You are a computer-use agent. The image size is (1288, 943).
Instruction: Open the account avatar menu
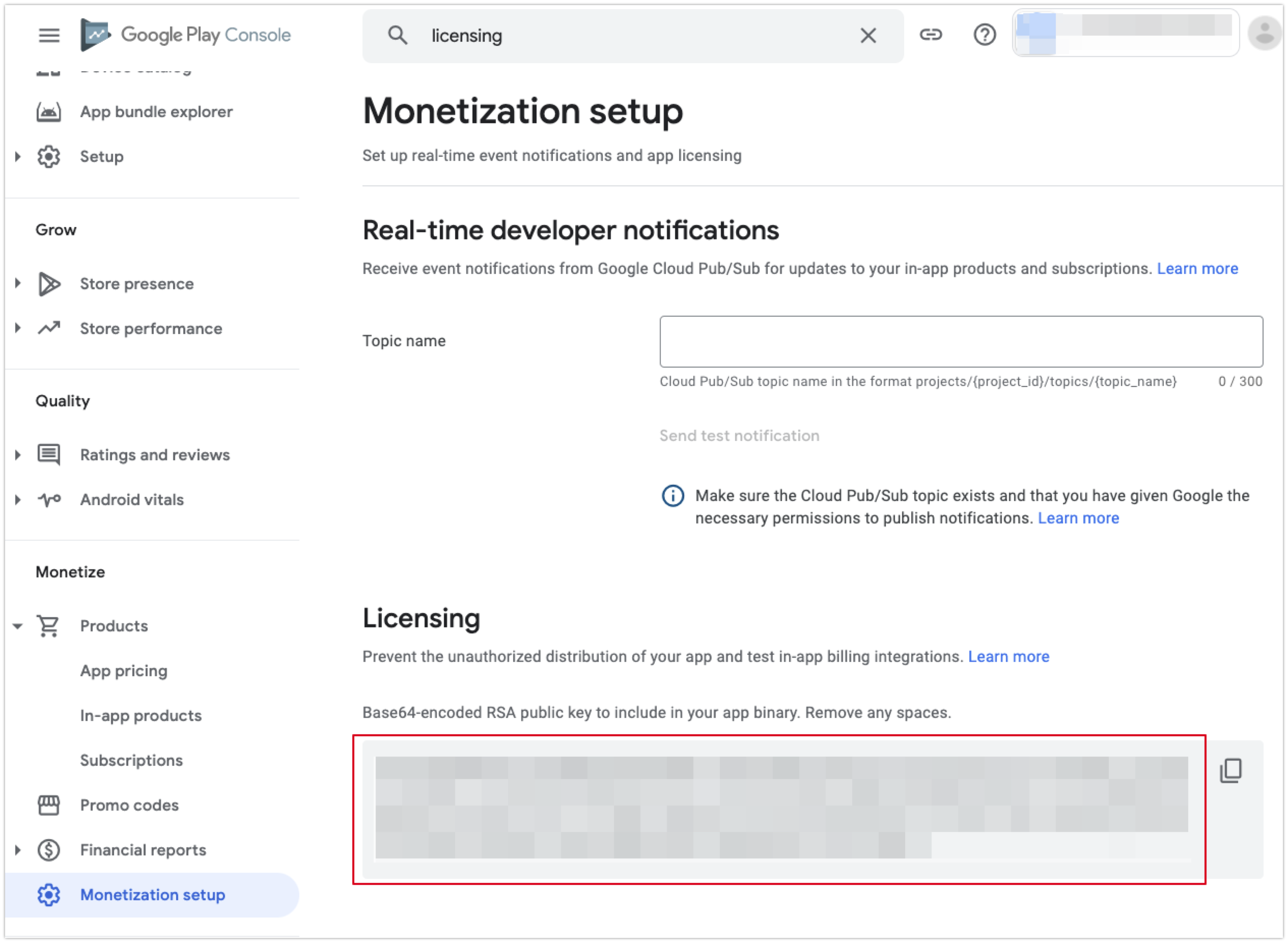(1265, 33)
